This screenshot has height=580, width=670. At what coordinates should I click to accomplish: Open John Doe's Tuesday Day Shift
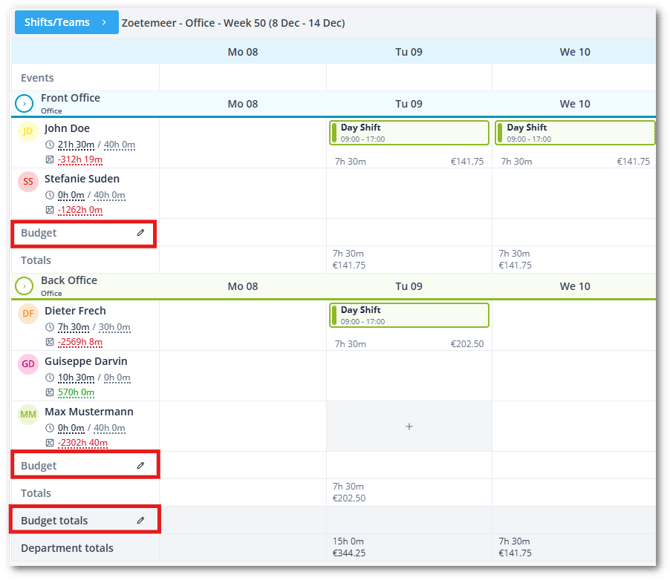[x=409, y=133]
